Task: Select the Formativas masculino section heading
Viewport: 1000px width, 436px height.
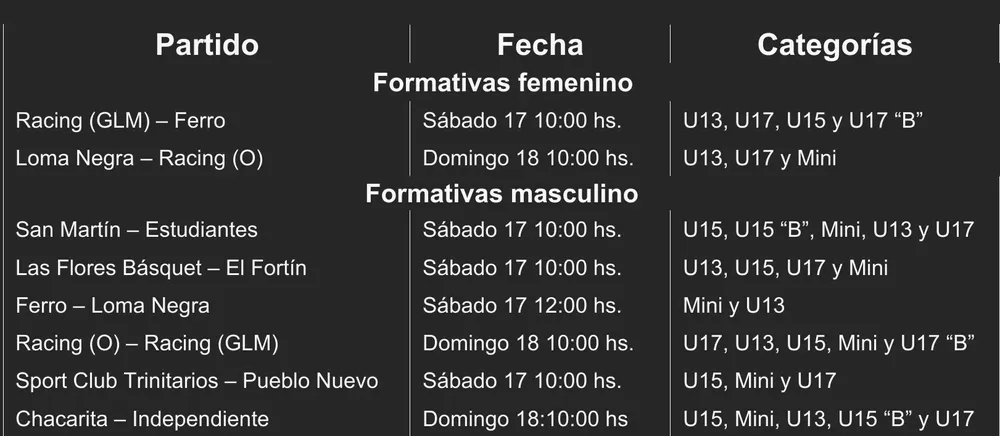Action: click(x=502, y=193)
